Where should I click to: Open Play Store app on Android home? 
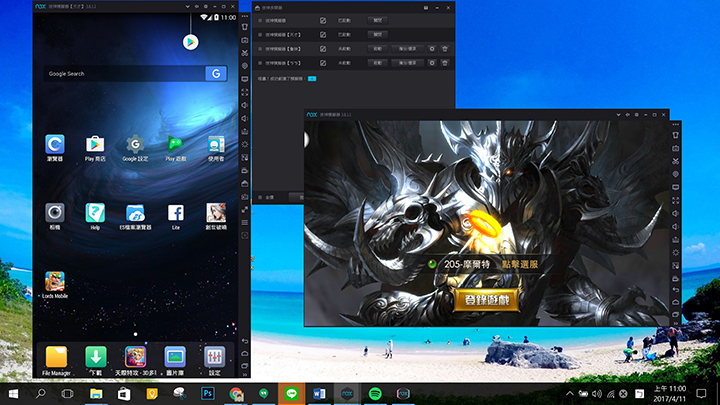pos(95,145)
